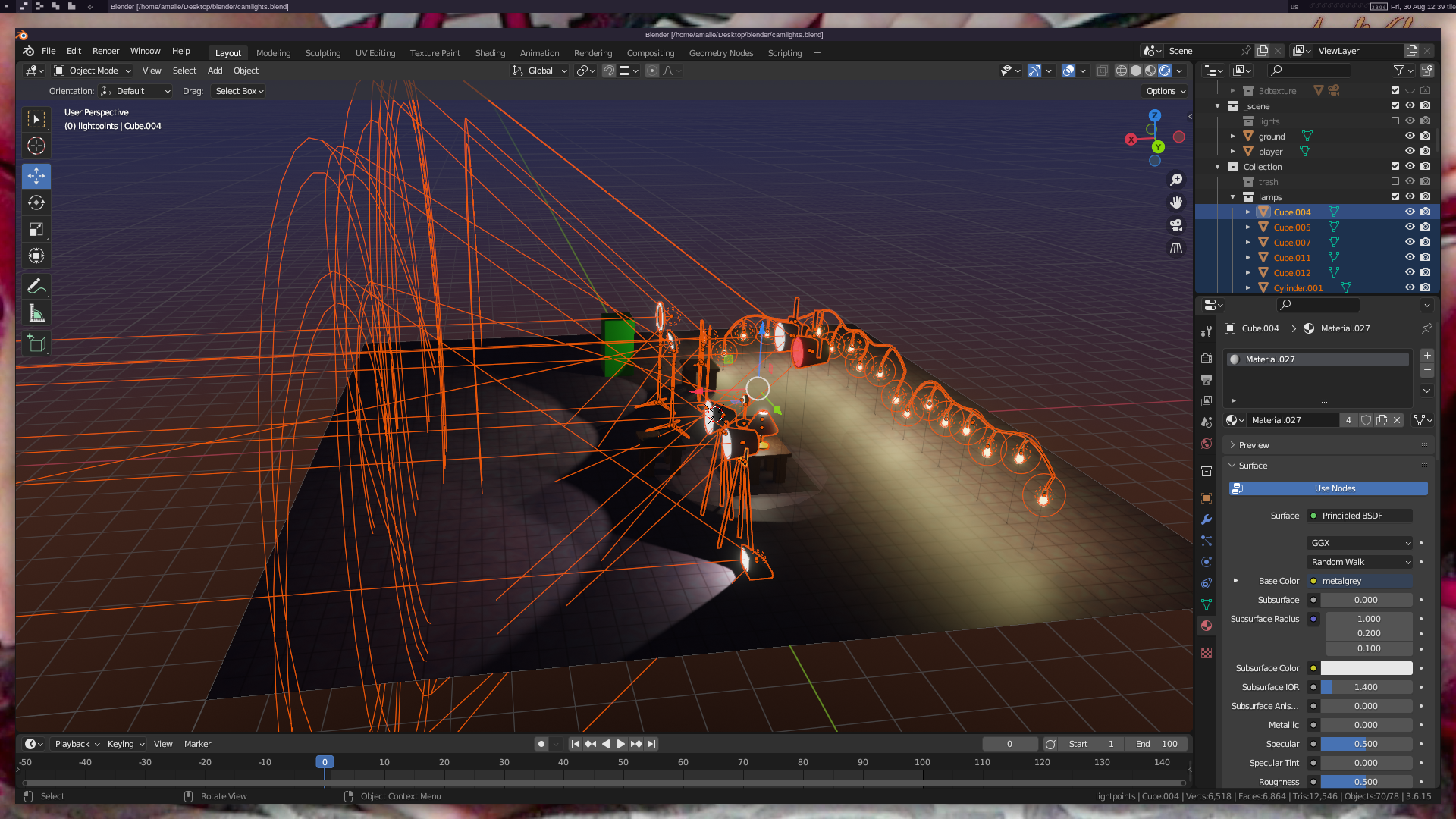Select the Move tool in toolbar
Image resolution: width=1456 pixels, height=819 pixels.
point(36,176)
